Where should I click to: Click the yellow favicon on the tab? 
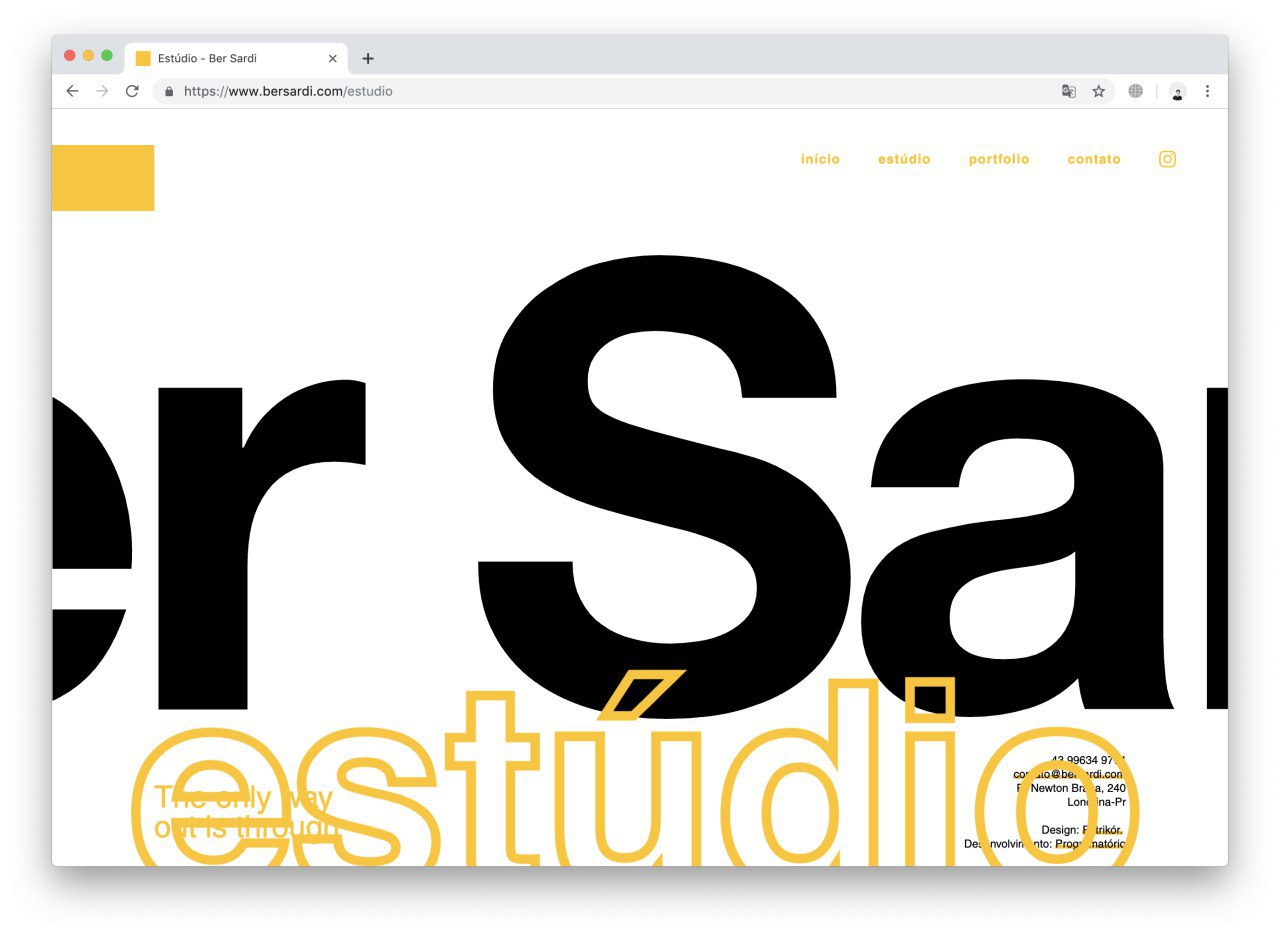click(x=143, y=58)
